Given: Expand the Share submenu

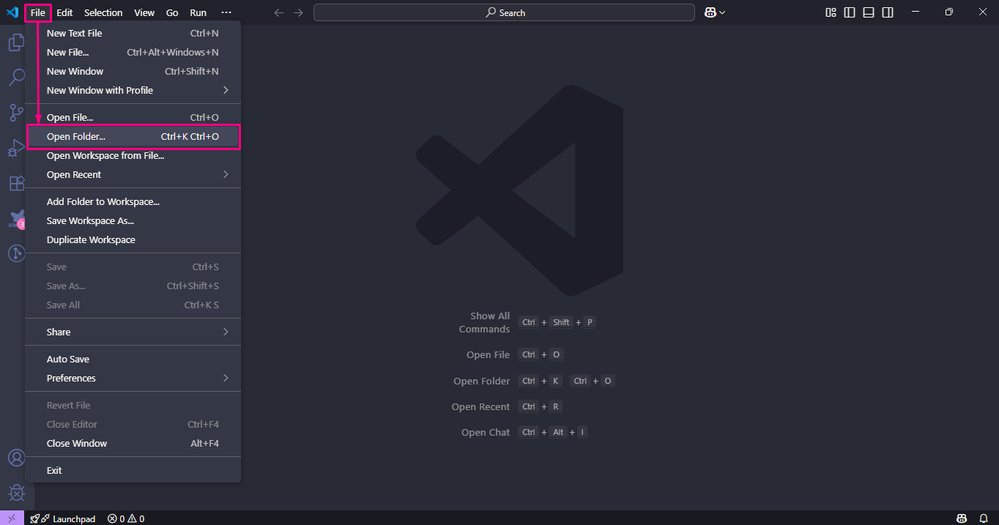Looking at the screenshot, I should (133, 332).
